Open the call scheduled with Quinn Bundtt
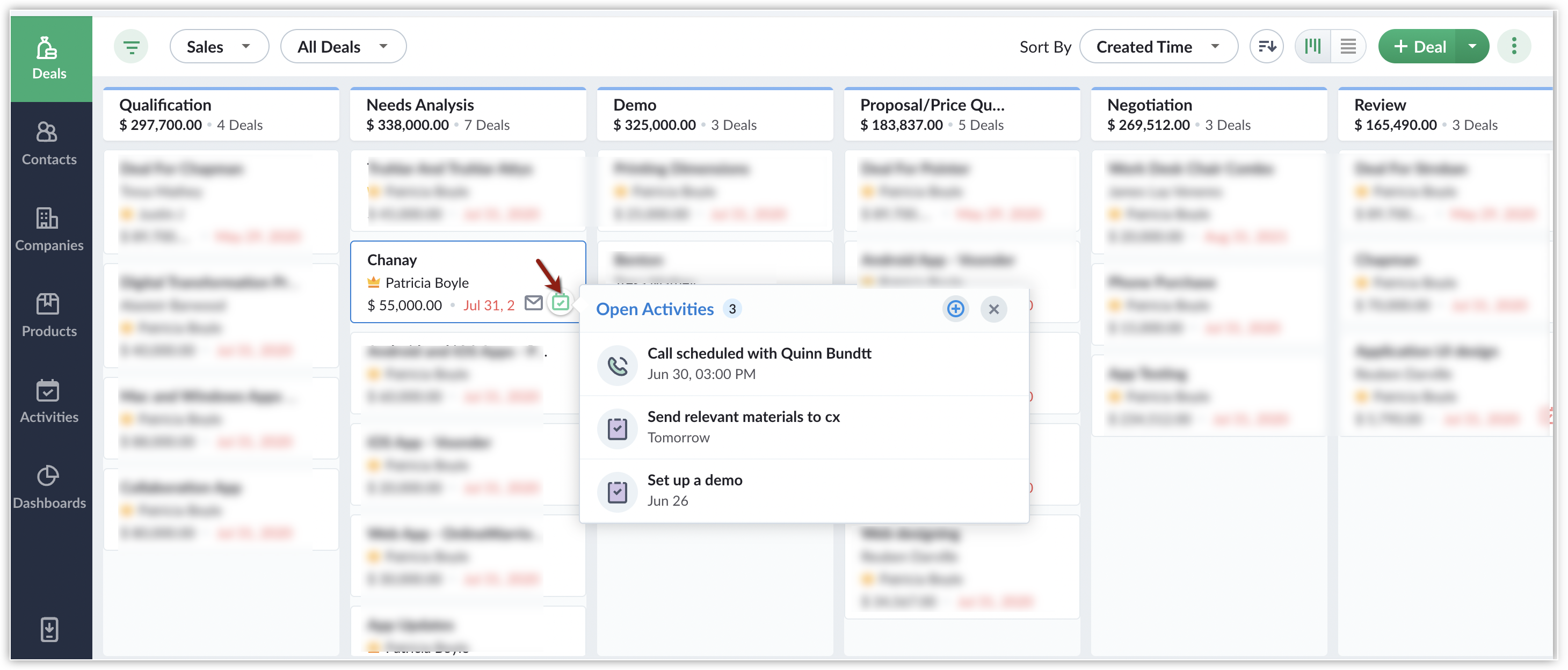 coord(758,363)
